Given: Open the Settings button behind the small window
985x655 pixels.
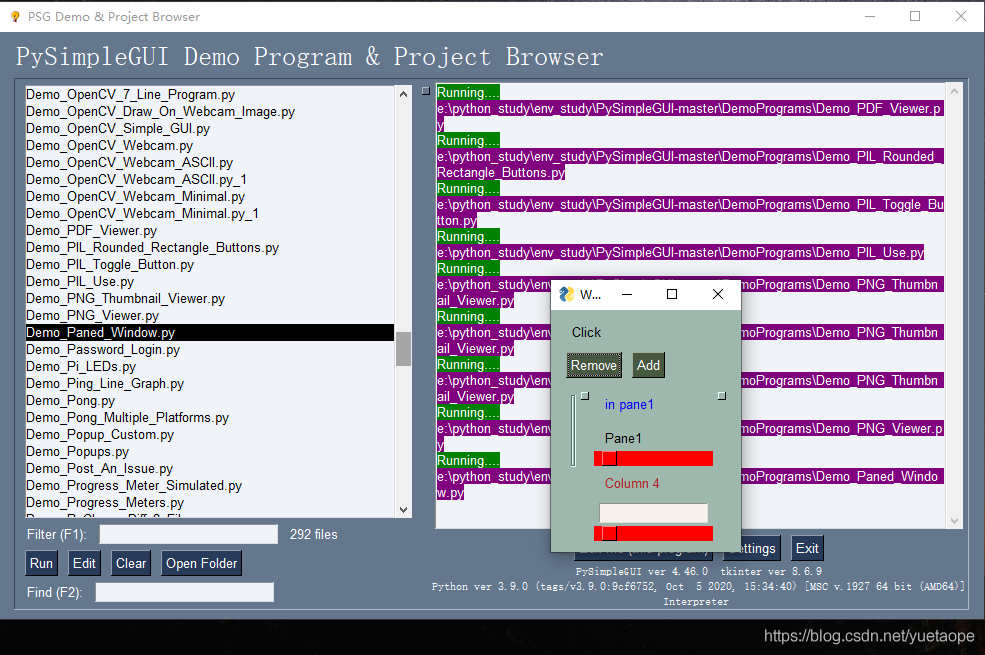Looking at the screenshot, I should point(761,548).
